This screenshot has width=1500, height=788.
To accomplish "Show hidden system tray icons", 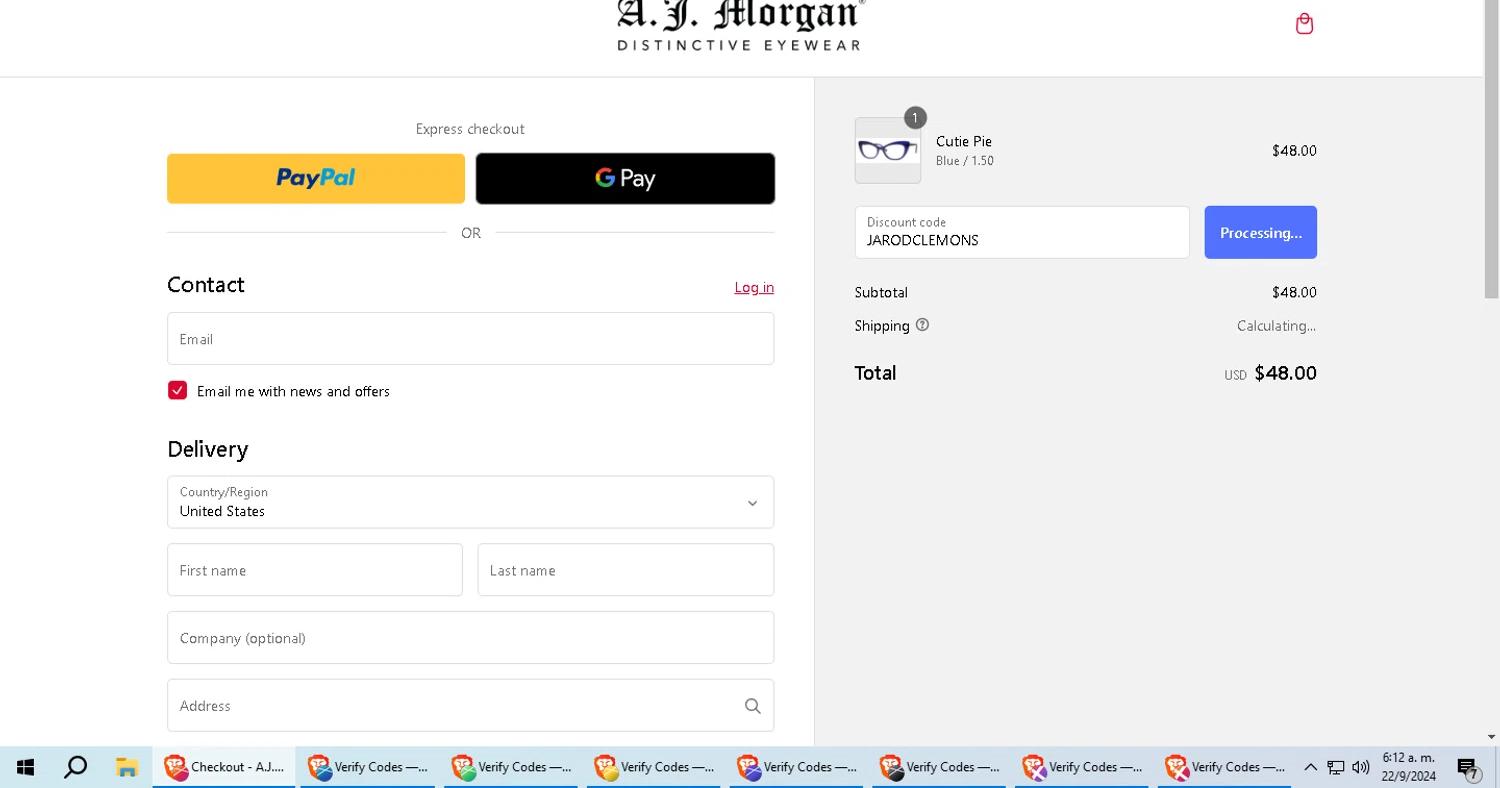I will tap(1310, 767).
